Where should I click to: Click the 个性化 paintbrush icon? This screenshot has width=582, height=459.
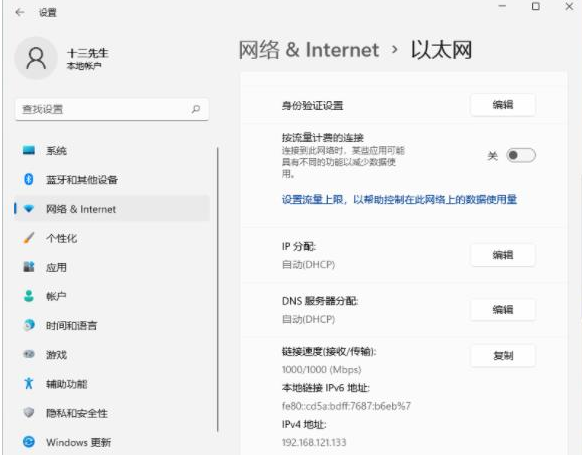click(29, 238)
